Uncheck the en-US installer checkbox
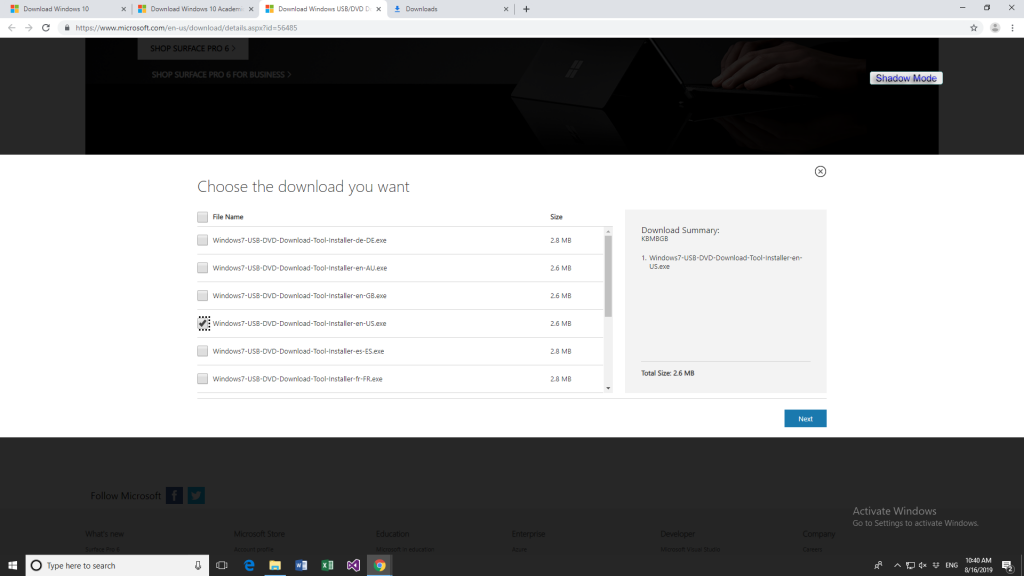This screenshot has width=1024, height=576. pos(204,323)
